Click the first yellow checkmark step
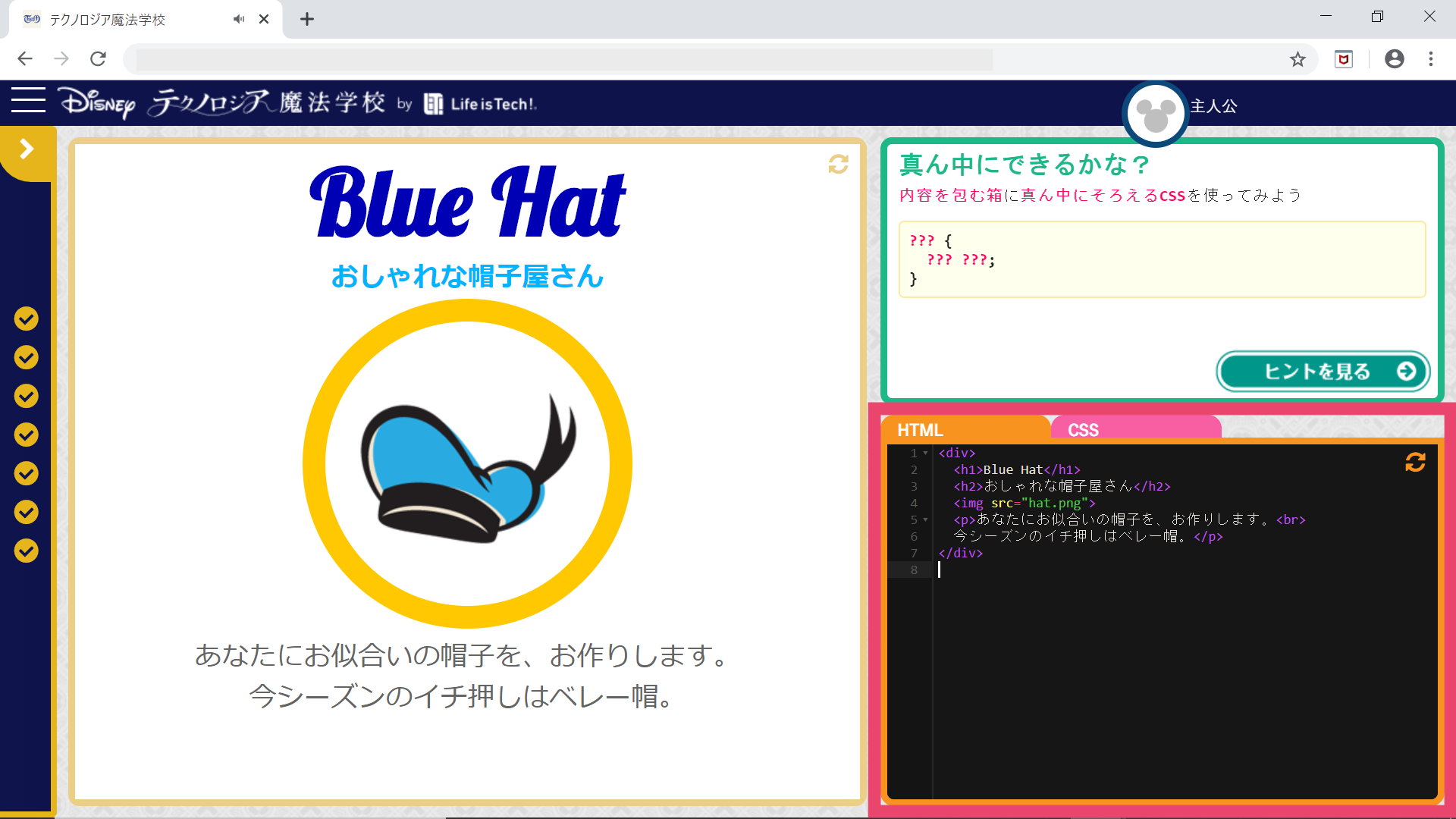 pos(27,318)
